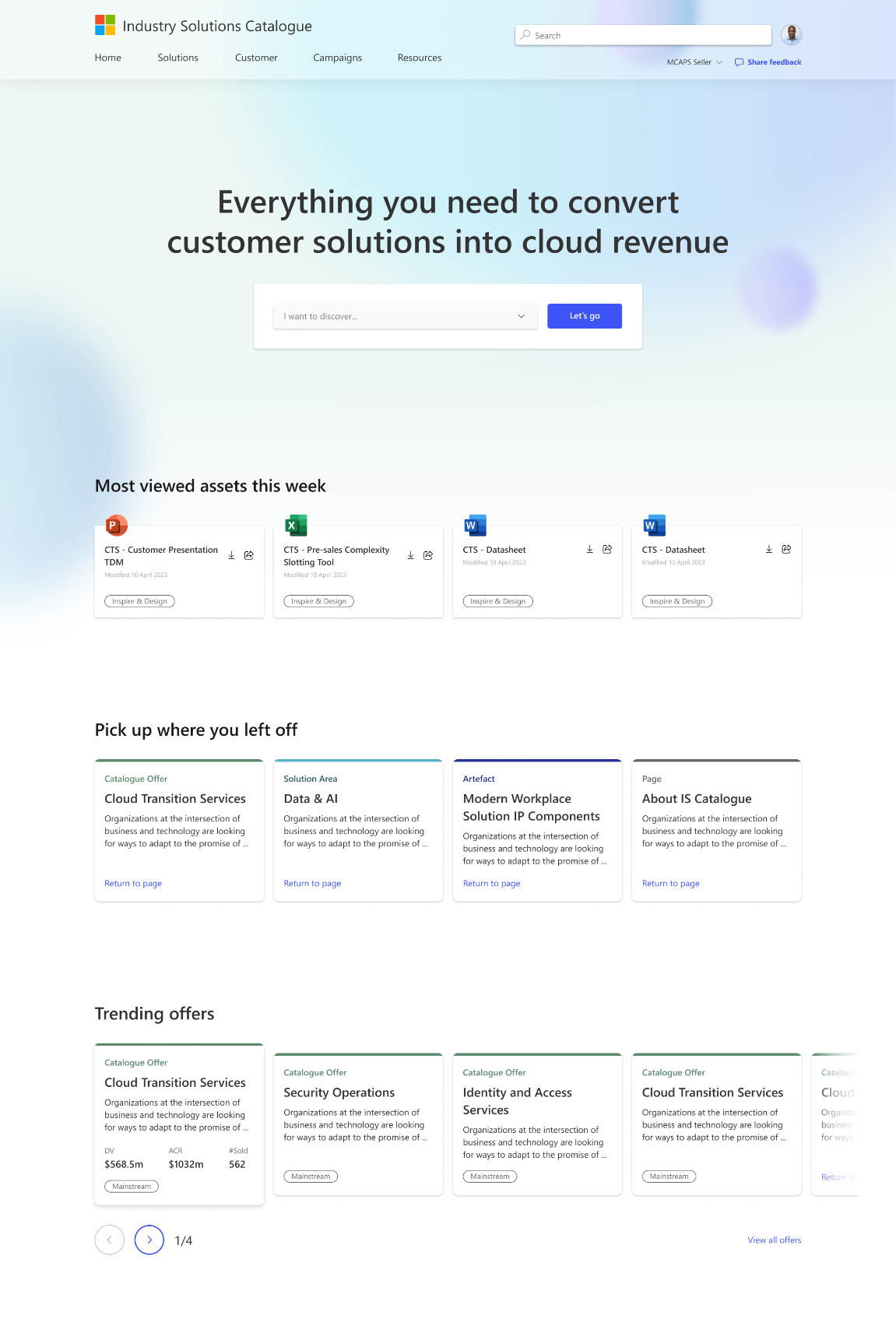Open the user profile avatar
The height and width of the screenshot is (1326, 896).
(791, 34)
